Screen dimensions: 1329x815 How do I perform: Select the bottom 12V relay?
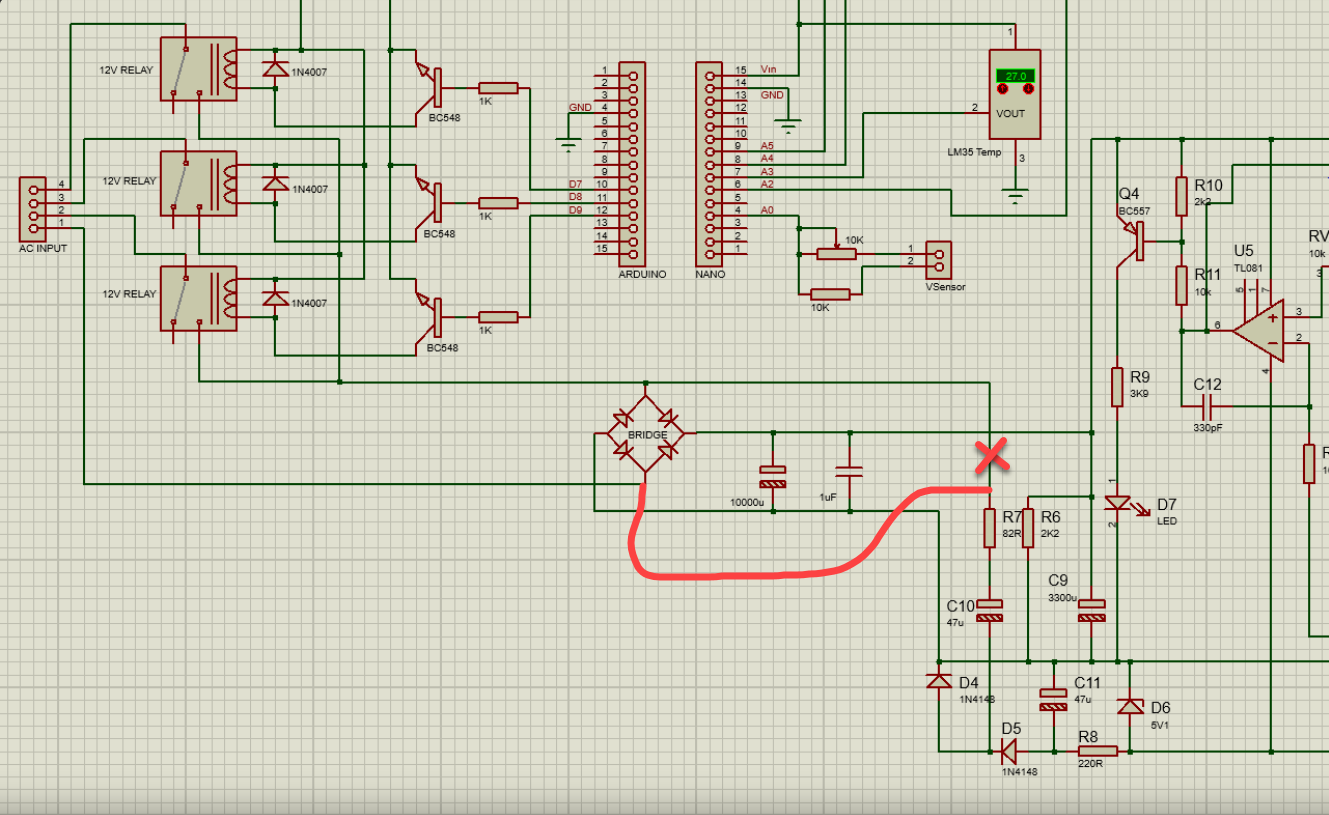coord(198,298)
